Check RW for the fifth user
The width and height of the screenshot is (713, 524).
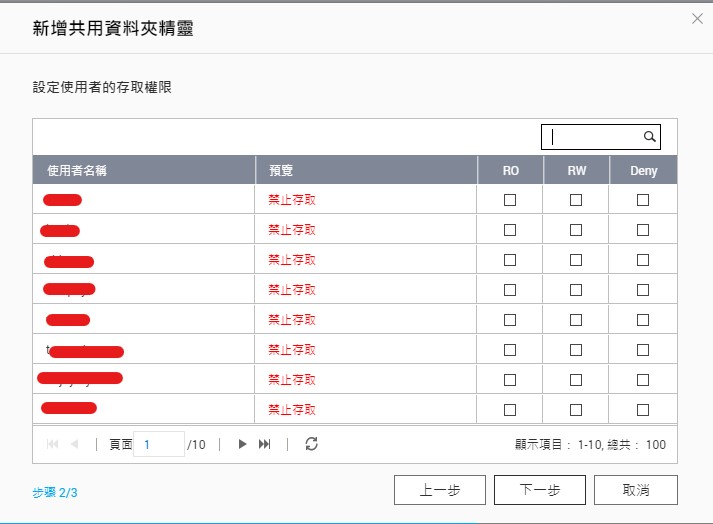click(x=576, y=320)
